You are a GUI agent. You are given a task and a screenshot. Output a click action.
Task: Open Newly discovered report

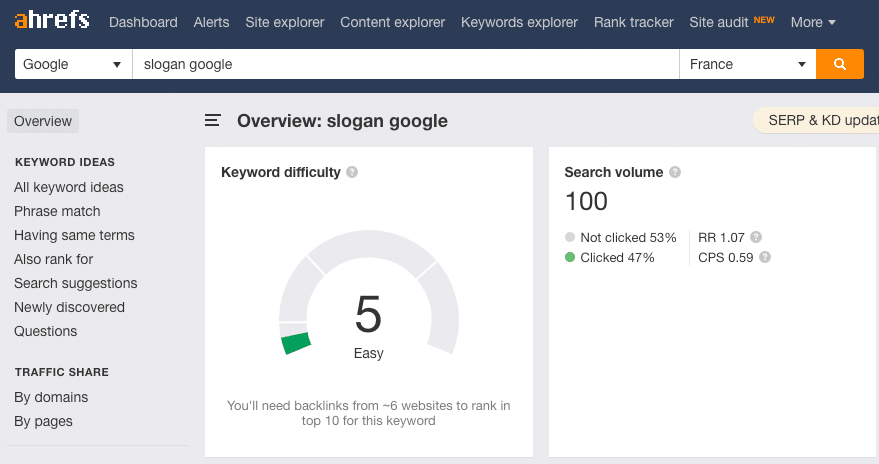[x=69, y=308]
